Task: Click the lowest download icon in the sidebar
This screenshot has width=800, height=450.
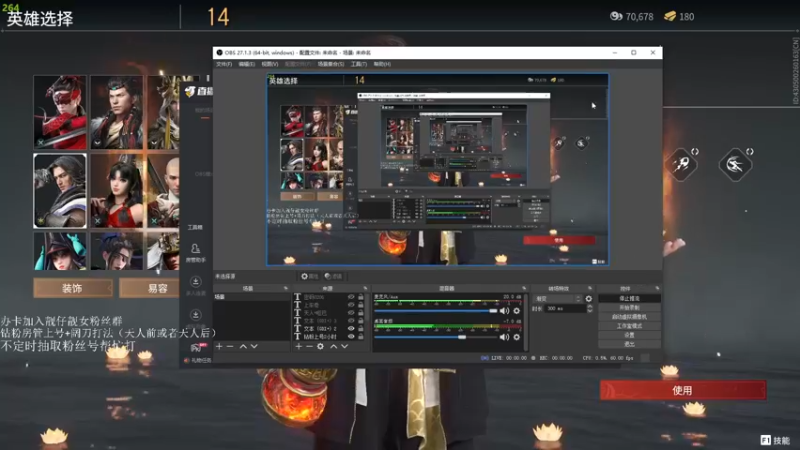Action: (x=195, y=314)
